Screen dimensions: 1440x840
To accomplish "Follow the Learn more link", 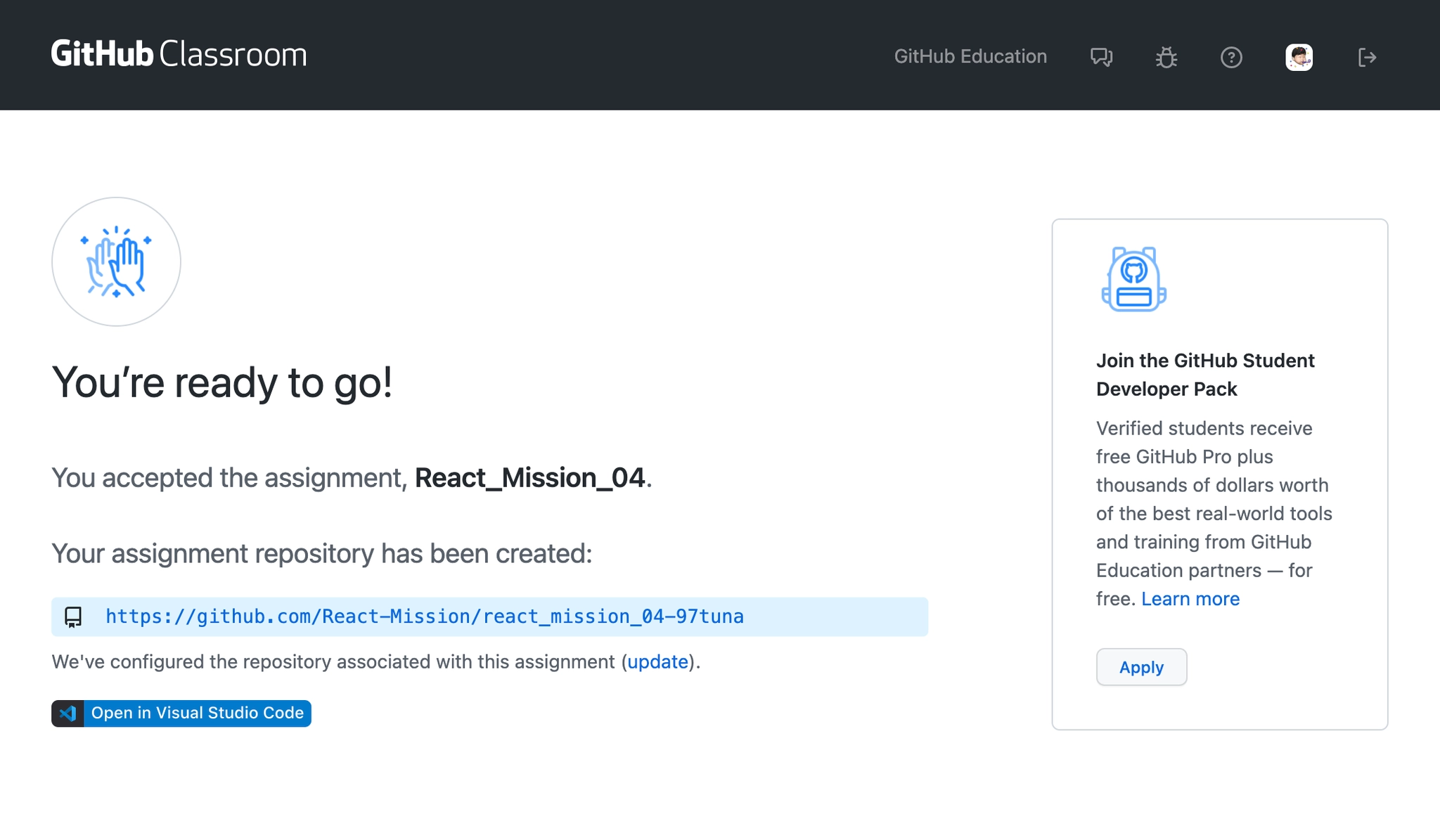I will [x=1190, y=599].
